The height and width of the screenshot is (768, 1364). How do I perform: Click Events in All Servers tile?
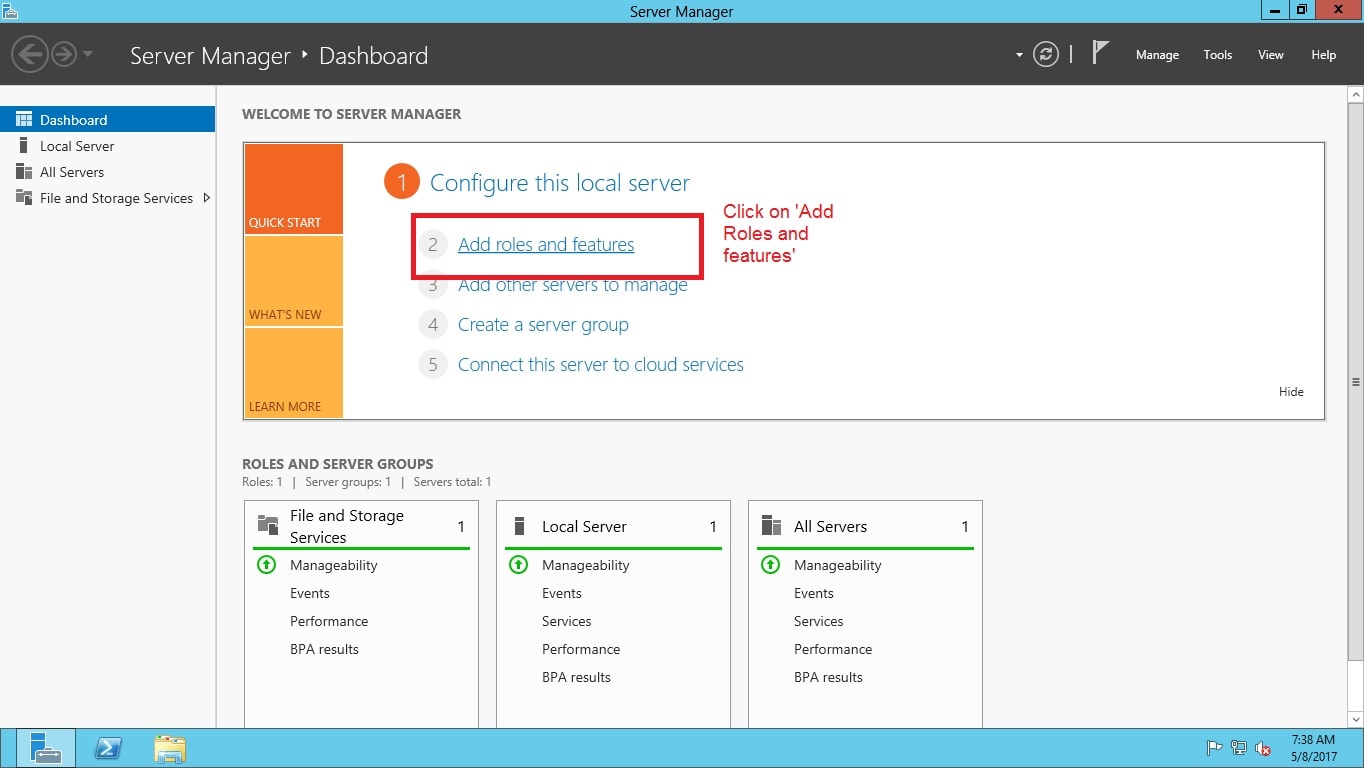pos(814,593)
